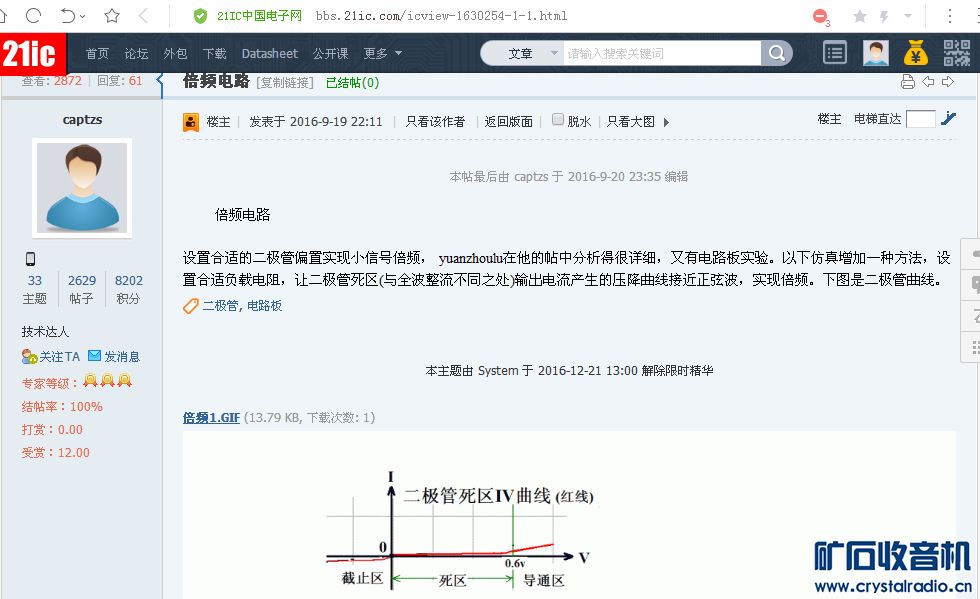Image resolution: width=980 pixels, height=599 pixels.
Task: Click 返回版面 link
Action: click(509, 121)
